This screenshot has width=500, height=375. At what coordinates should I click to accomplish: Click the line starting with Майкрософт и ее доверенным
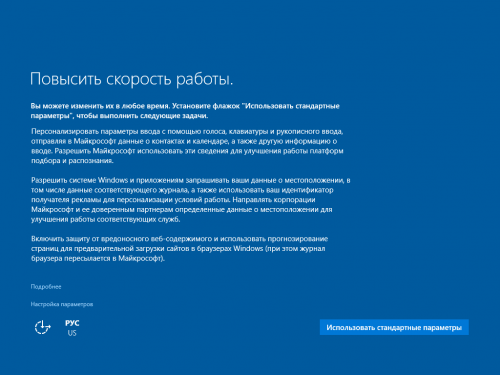click(x=182, y=210)
